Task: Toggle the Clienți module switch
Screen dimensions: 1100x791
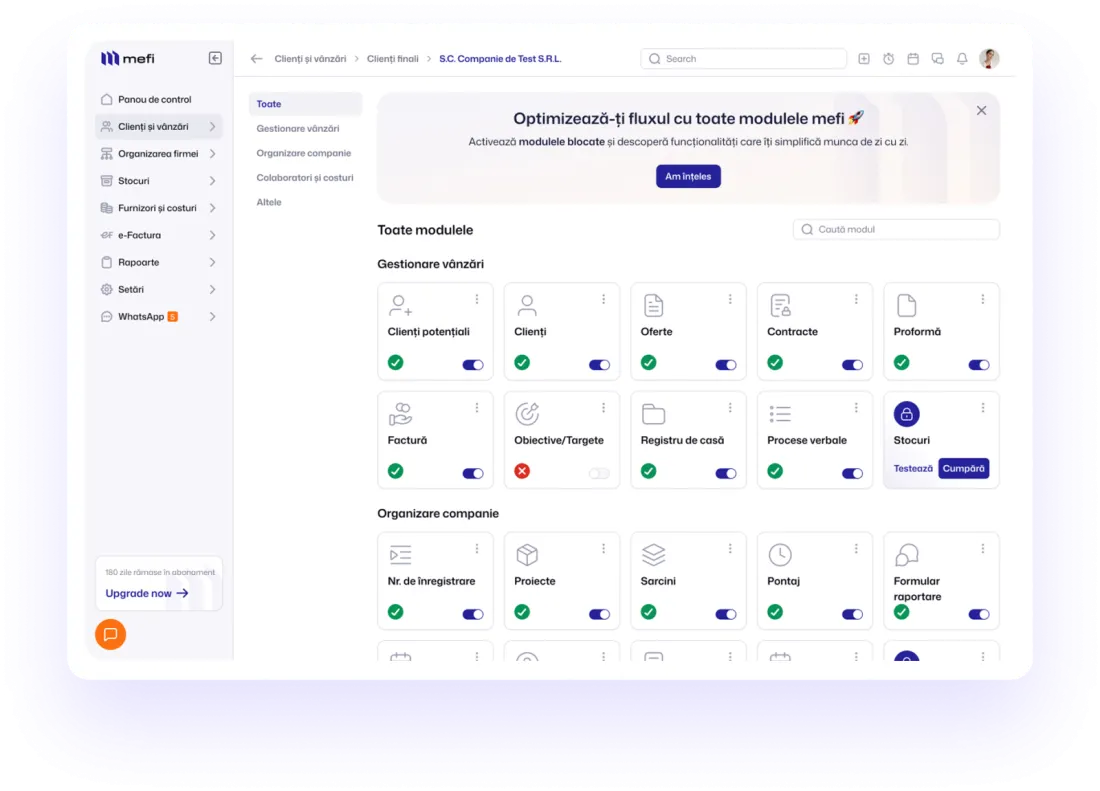Action: tap(599, 365)
